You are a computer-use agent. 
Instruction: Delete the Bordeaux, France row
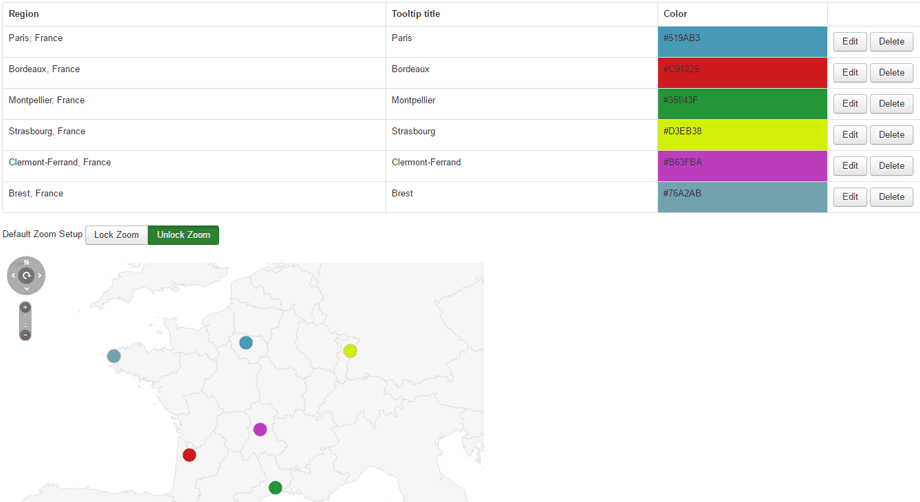[891, 73]
